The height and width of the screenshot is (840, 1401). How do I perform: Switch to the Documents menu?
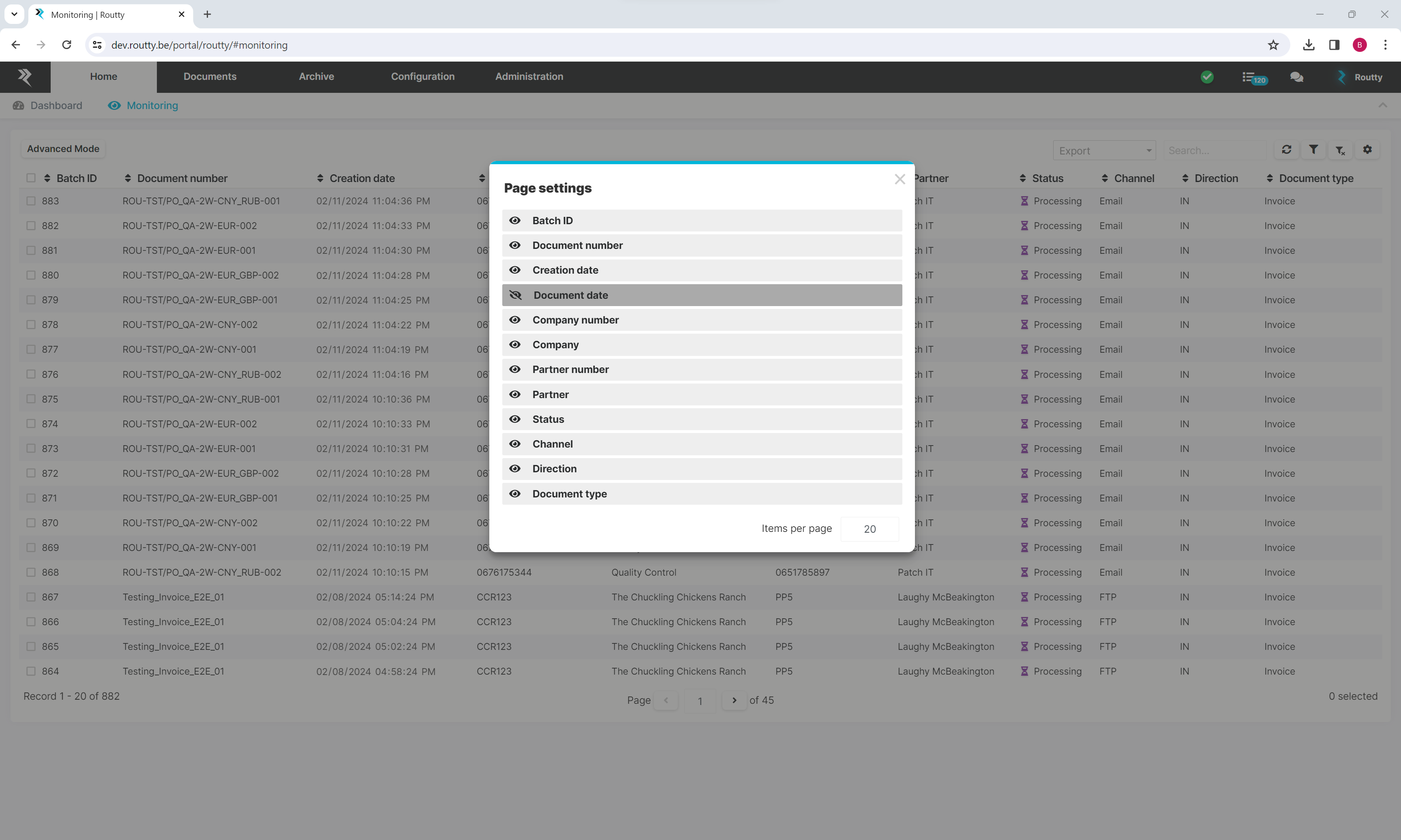pos(210,77)
